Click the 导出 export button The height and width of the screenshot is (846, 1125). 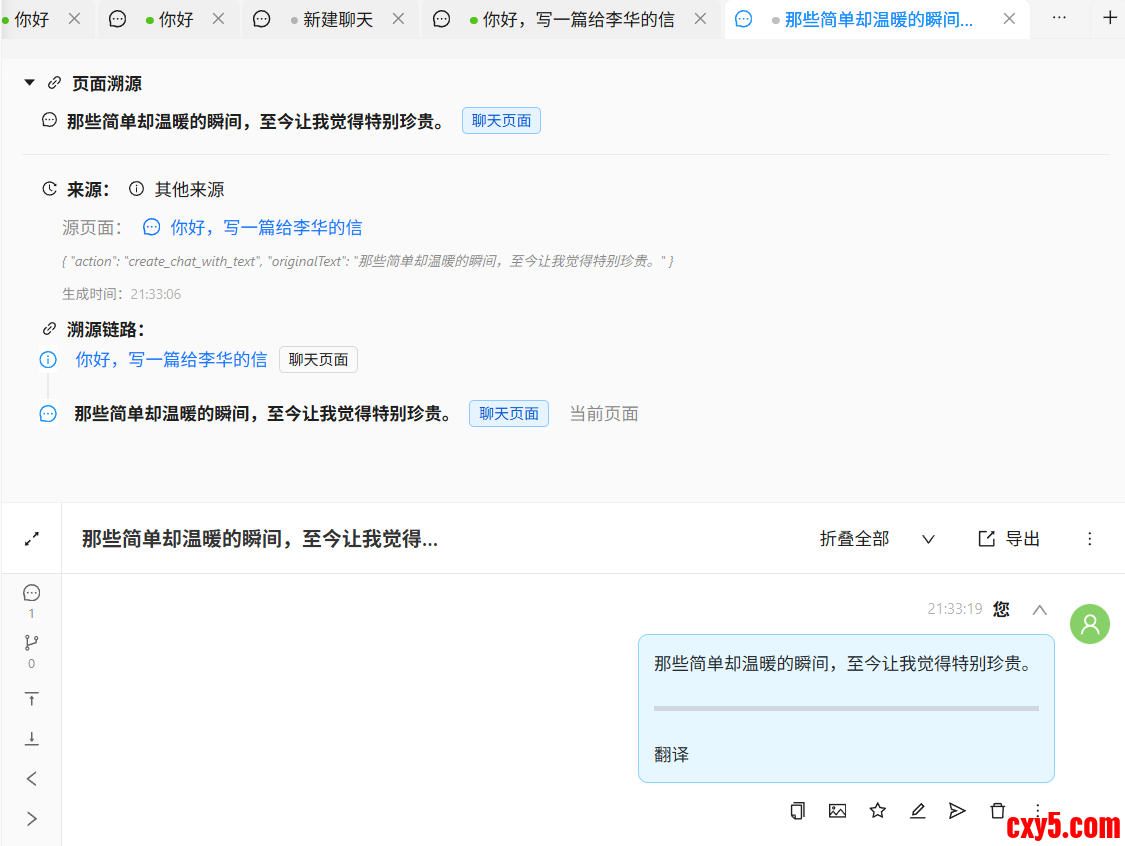(x=1009, y=539)
